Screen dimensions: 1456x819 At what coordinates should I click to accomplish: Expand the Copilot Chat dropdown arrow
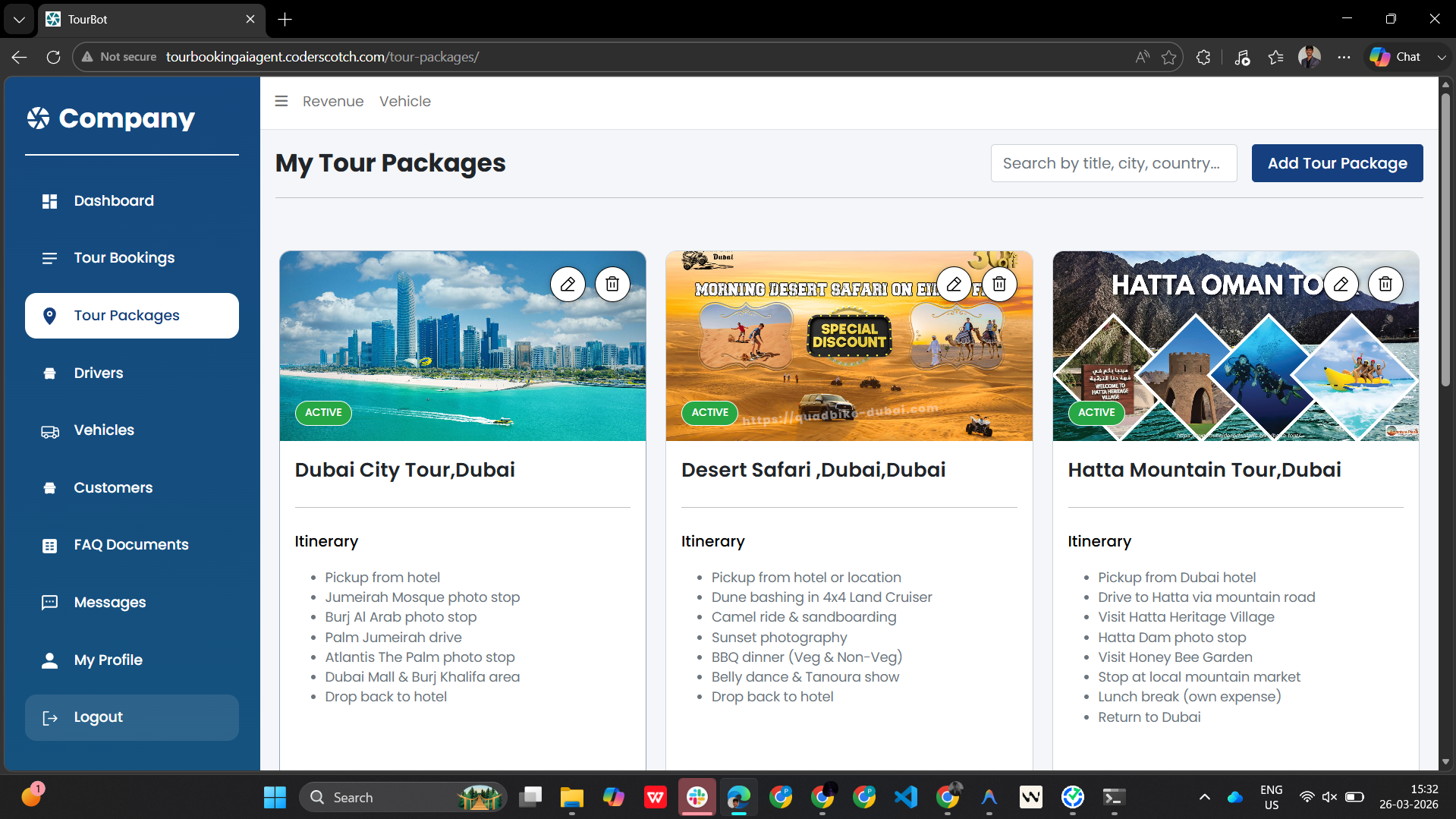coord(1442,57)
